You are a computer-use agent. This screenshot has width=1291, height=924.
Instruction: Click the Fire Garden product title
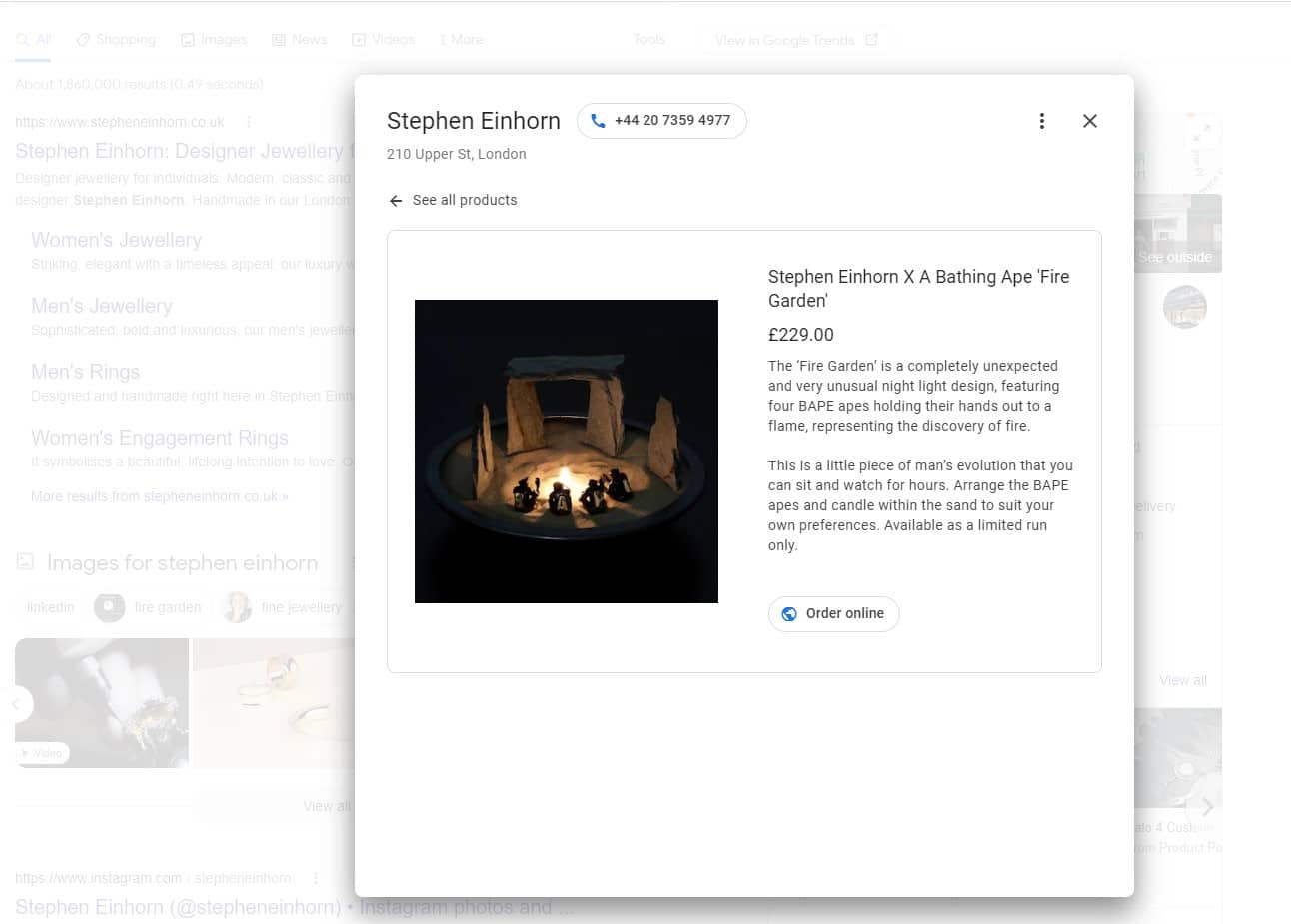click(918, 288)
